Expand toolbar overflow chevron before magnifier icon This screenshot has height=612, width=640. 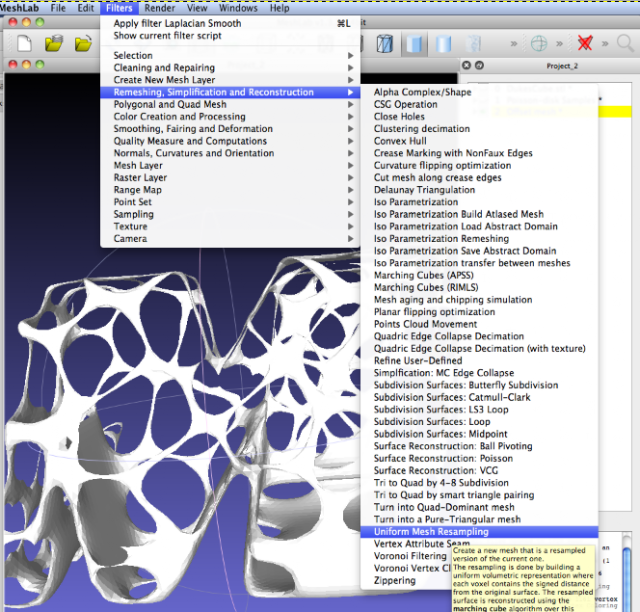[x=605, y=43]
